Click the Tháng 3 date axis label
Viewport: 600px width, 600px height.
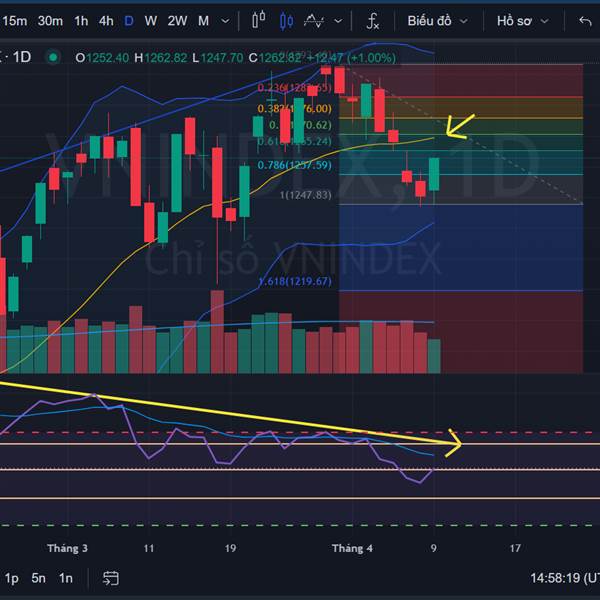68,548
